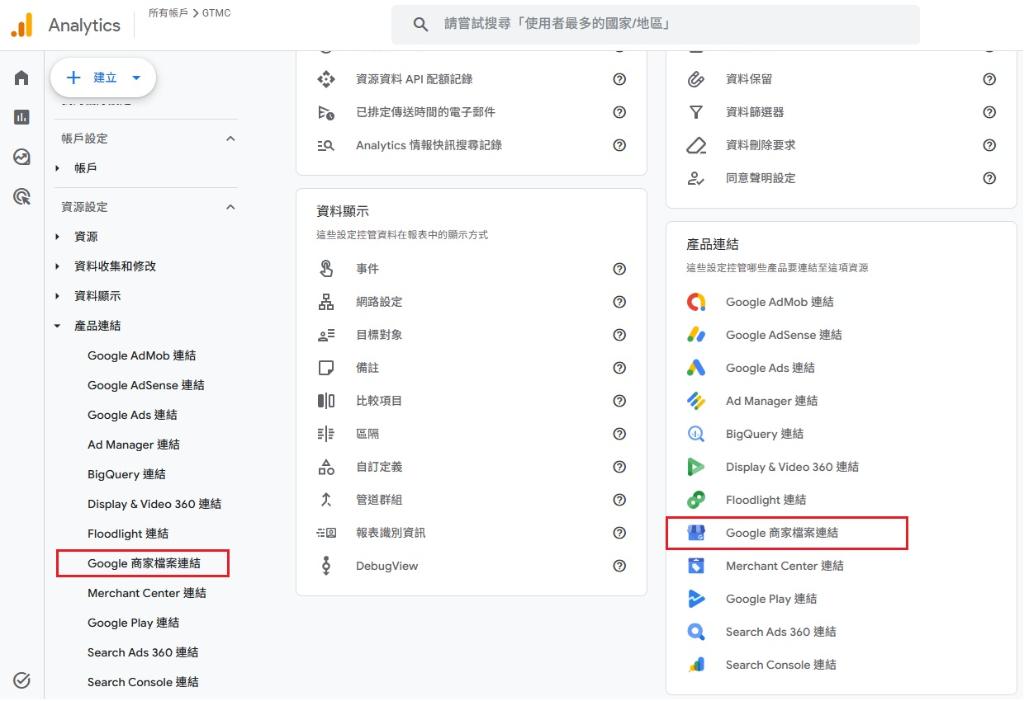Open the 資料刪除要求 setting

760,145
